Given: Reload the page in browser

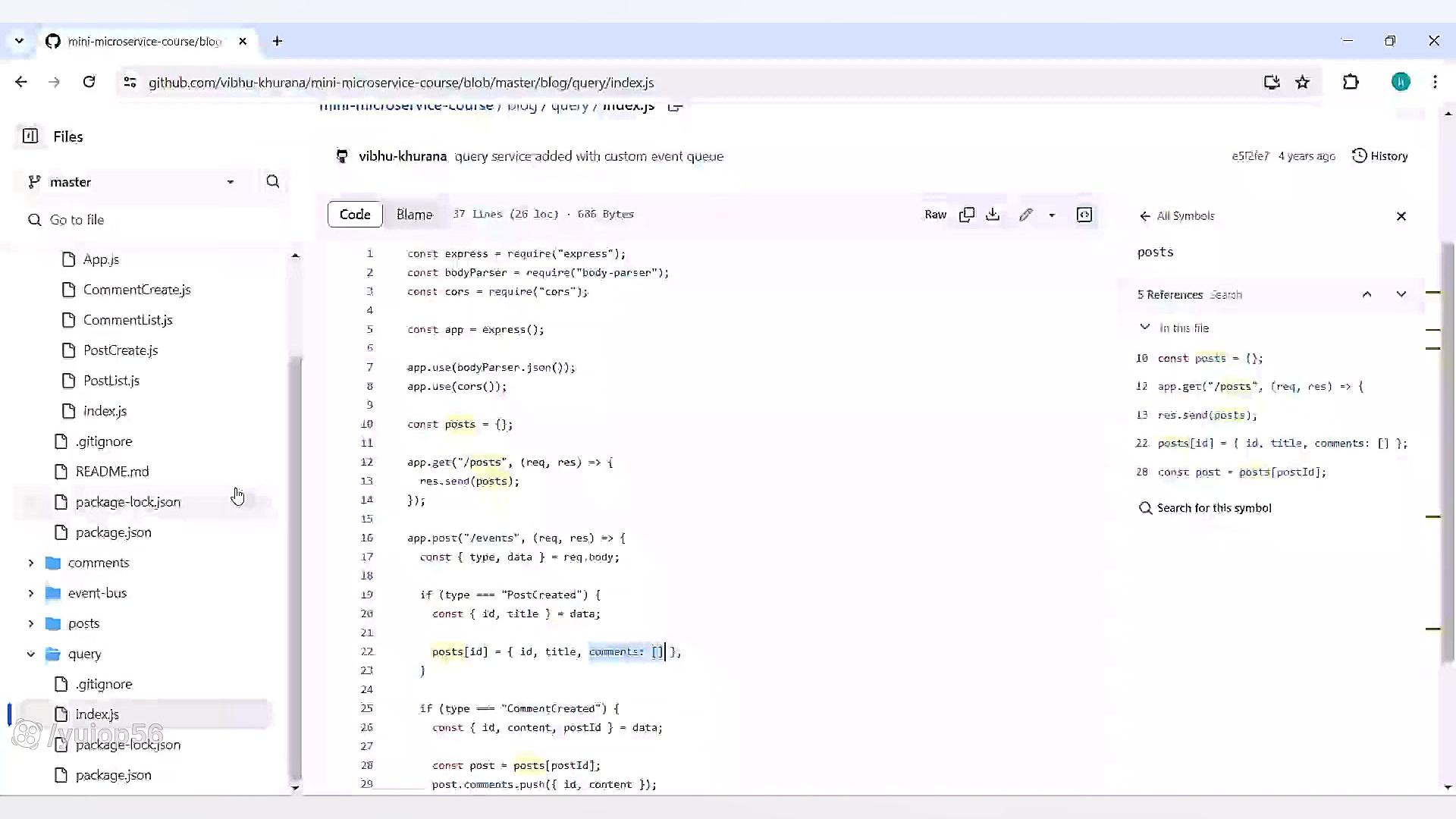Looking at the screenshot, I should (x=89, y=82).
